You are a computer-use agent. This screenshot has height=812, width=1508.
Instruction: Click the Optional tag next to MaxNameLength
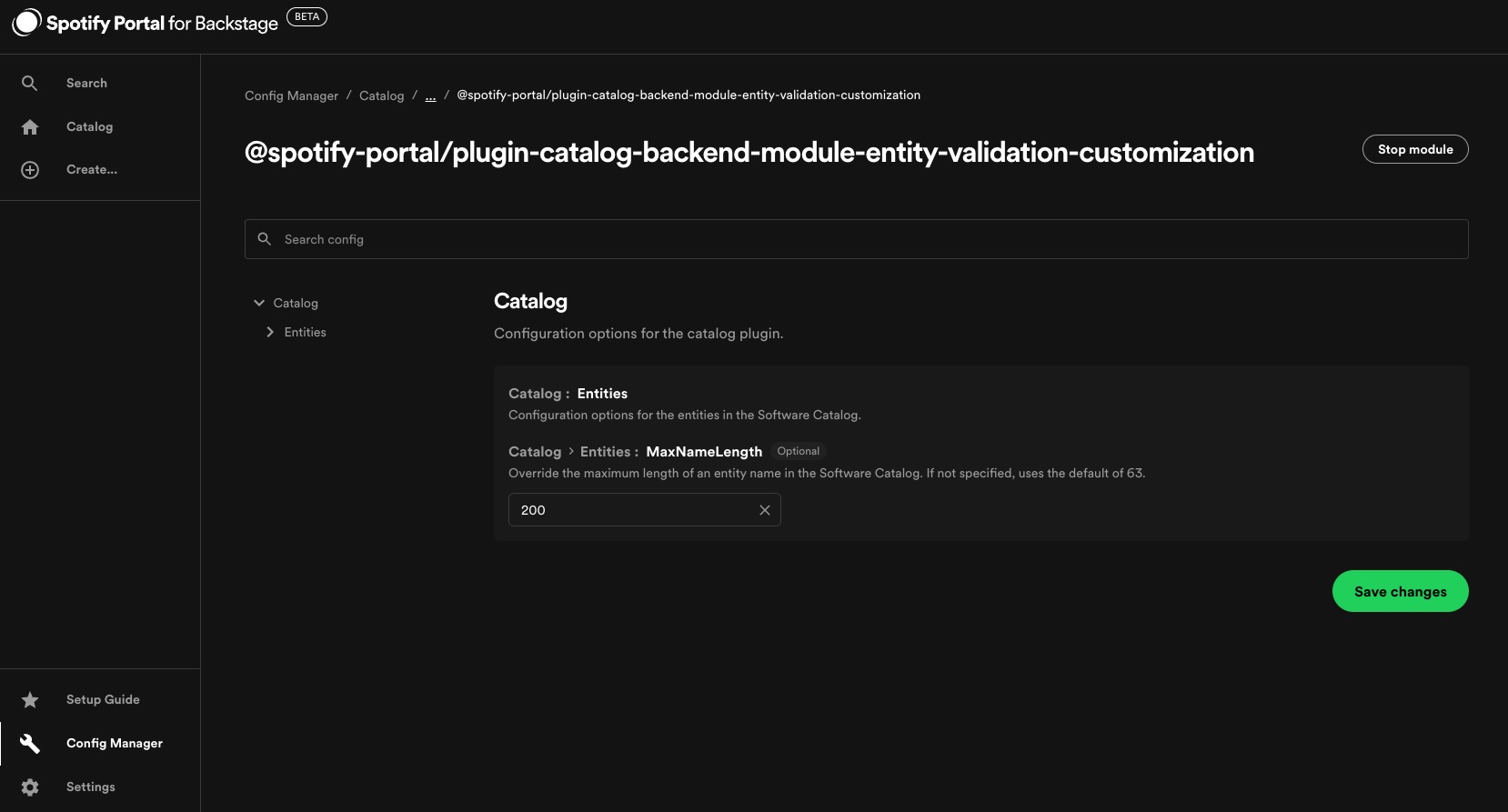tap(798, 451)
